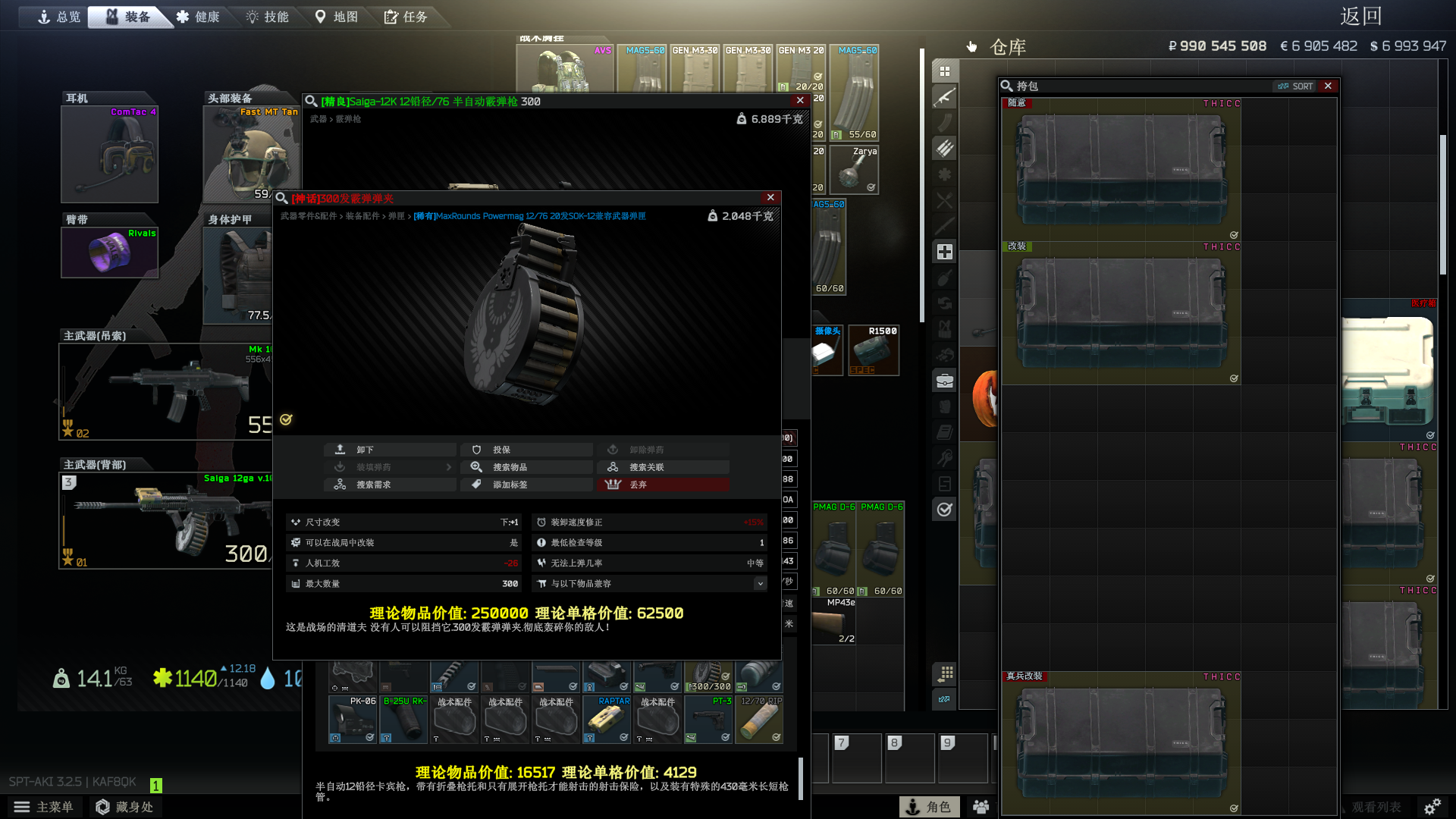The image size is (1456, 819).
Task: Select the RAPTAR attachment on the weapon
Action: (607, 720)
